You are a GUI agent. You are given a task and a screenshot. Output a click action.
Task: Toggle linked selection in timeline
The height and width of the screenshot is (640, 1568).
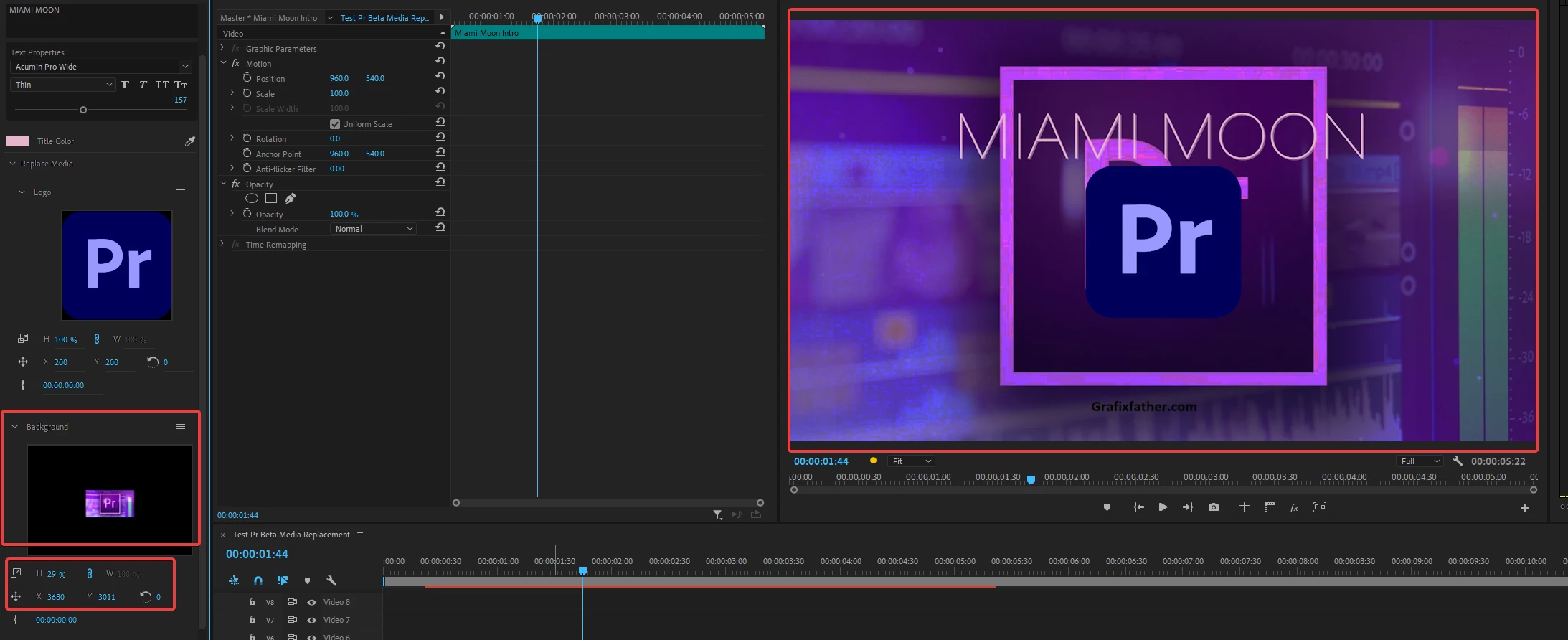(283, 580)
